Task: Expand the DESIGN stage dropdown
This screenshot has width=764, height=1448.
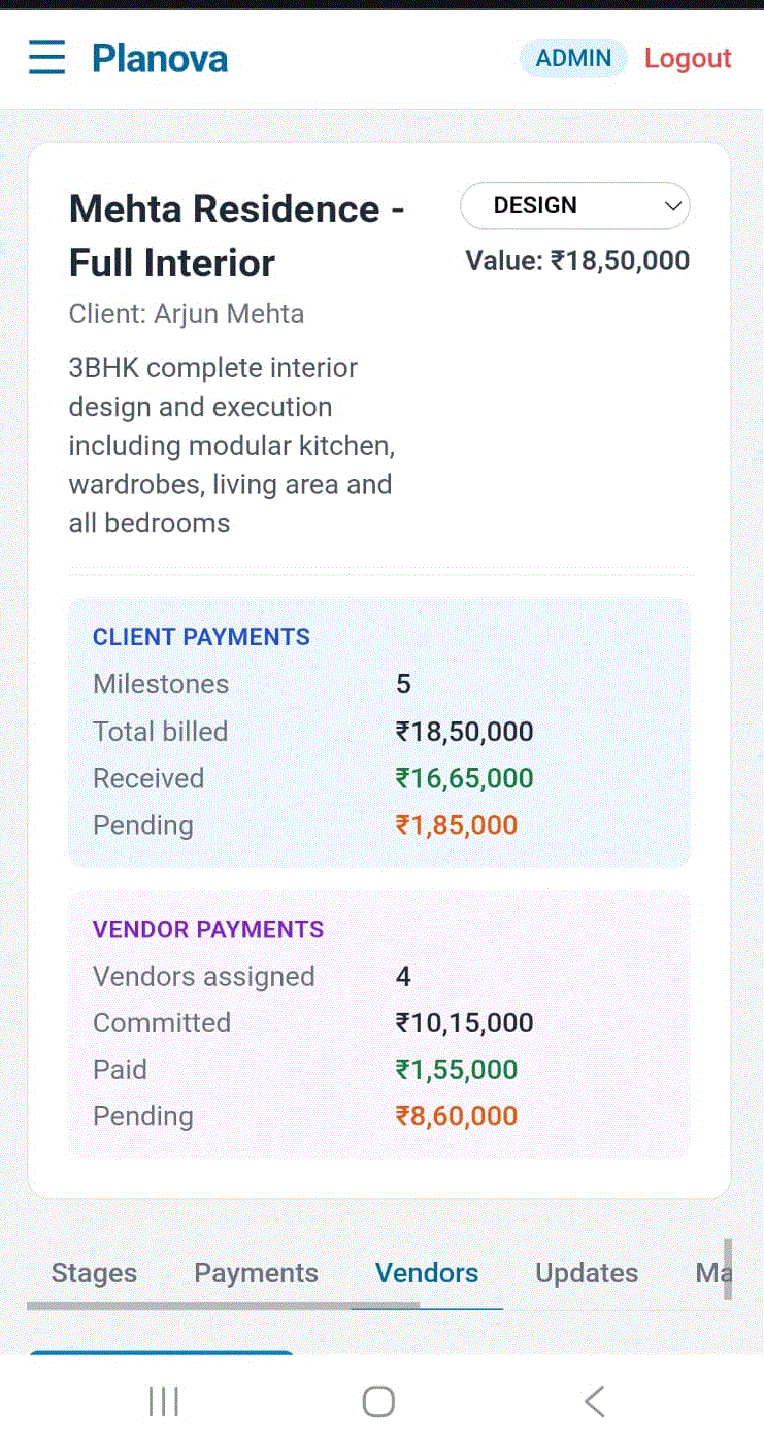Action: [575, 206]
